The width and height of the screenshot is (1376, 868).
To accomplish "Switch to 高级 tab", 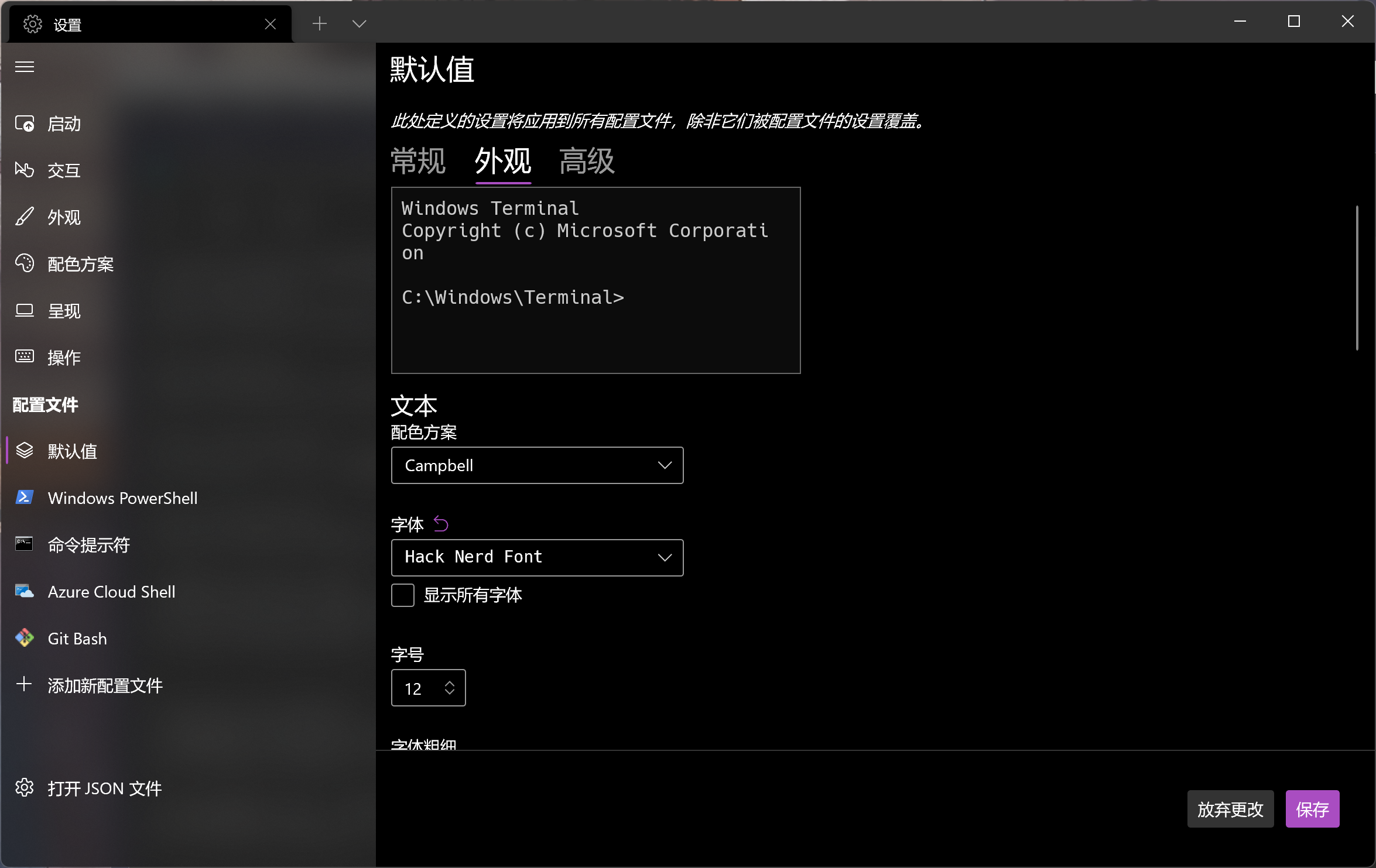I will (587, 161).
